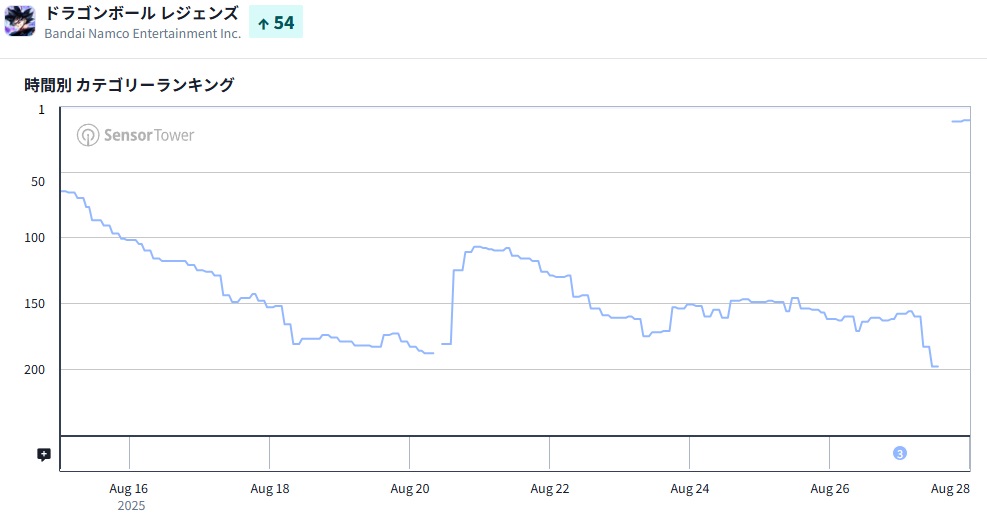Click the Sensor Tower watermark text
Screen dimensions: 987x522
tap(149, 135)
